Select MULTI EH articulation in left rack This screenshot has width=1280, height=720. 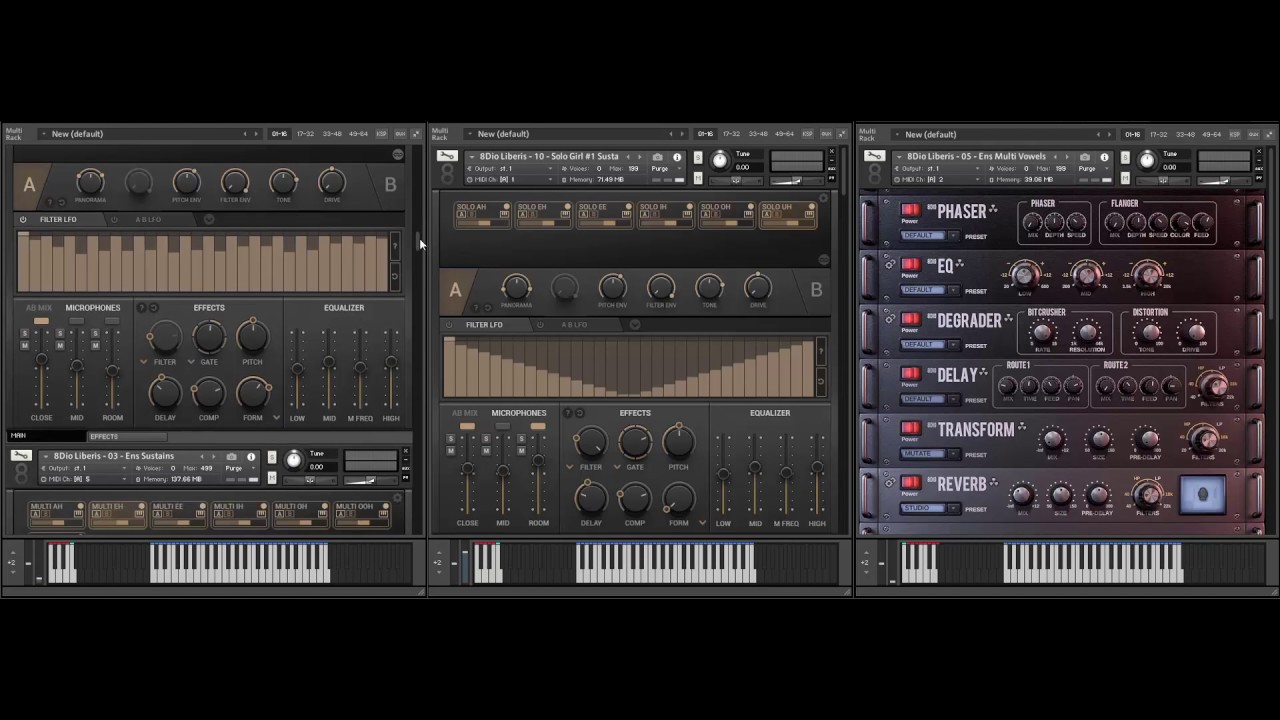118,513
